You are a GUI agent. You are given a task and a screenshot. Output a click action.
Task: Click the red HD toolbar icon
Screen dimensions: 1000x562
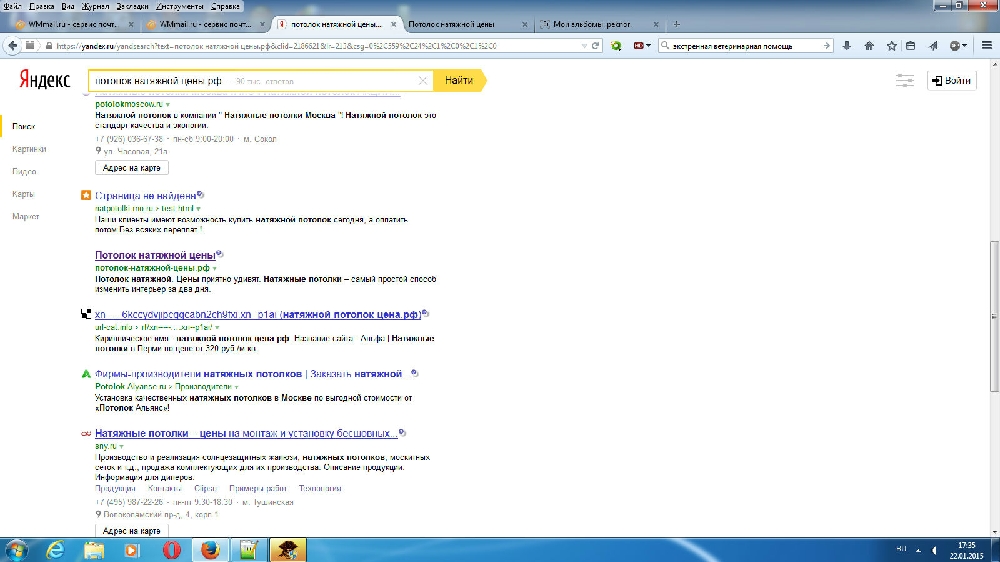click(638, 46)
